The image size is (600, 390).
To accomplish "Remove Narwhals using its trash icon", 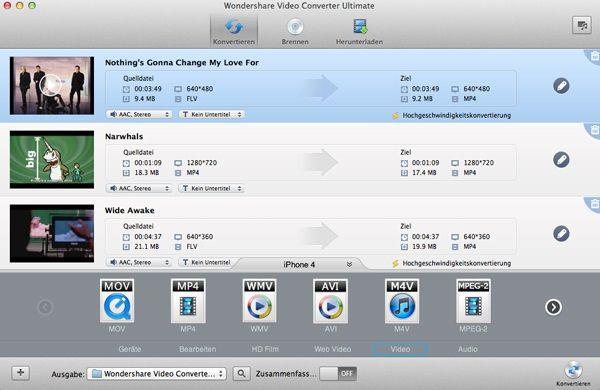I will click(594, 130).
